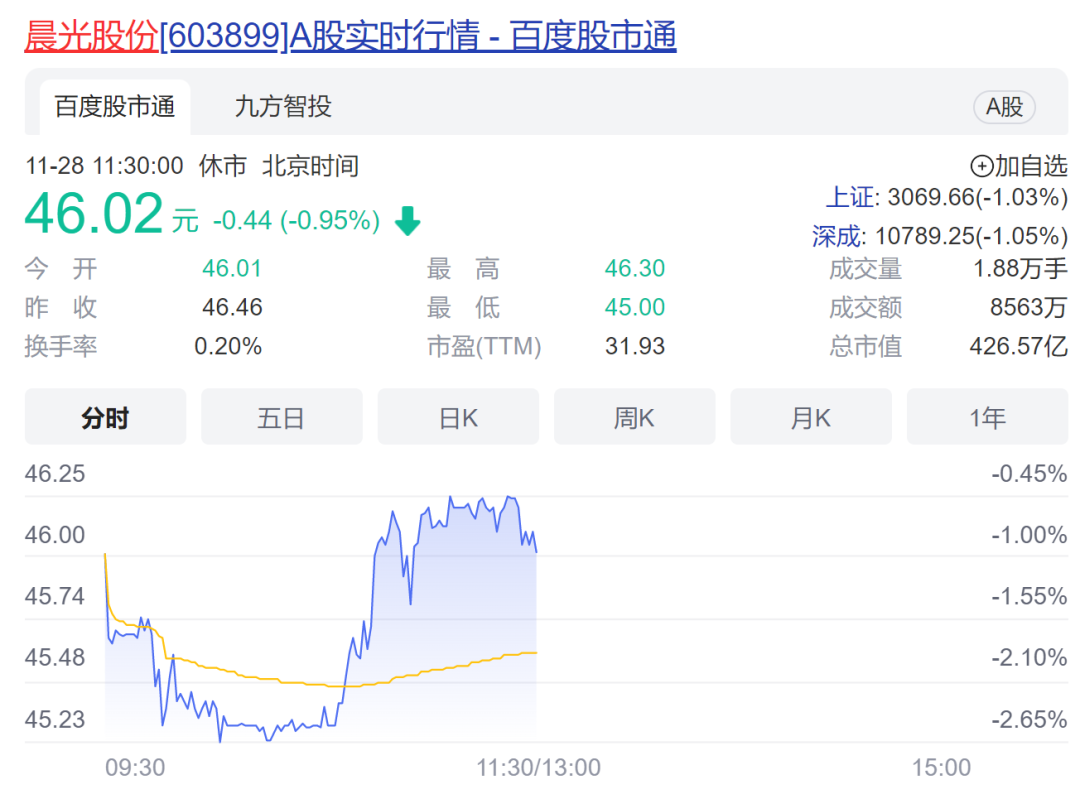Click the 46.25 price axis label
Image resolution: width=1080 pixels, height=794 pixels.
(55, 474)
